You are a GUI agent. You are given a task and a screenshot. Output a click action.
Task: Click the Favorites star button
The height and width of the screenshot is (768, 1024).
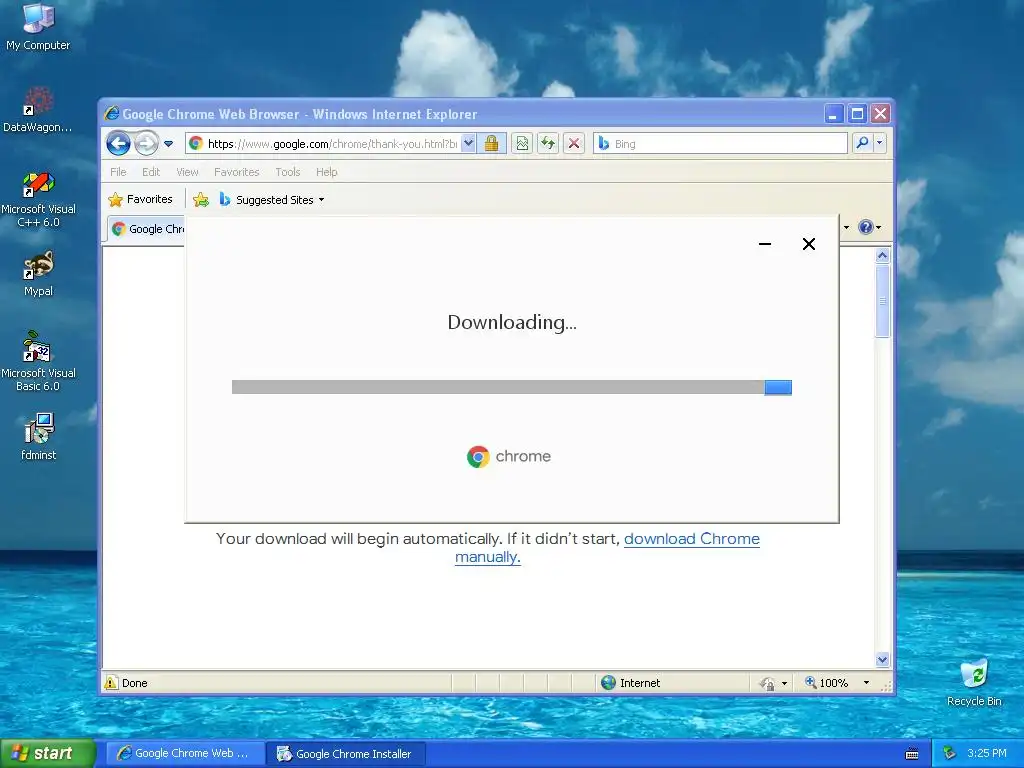[140, 199]
